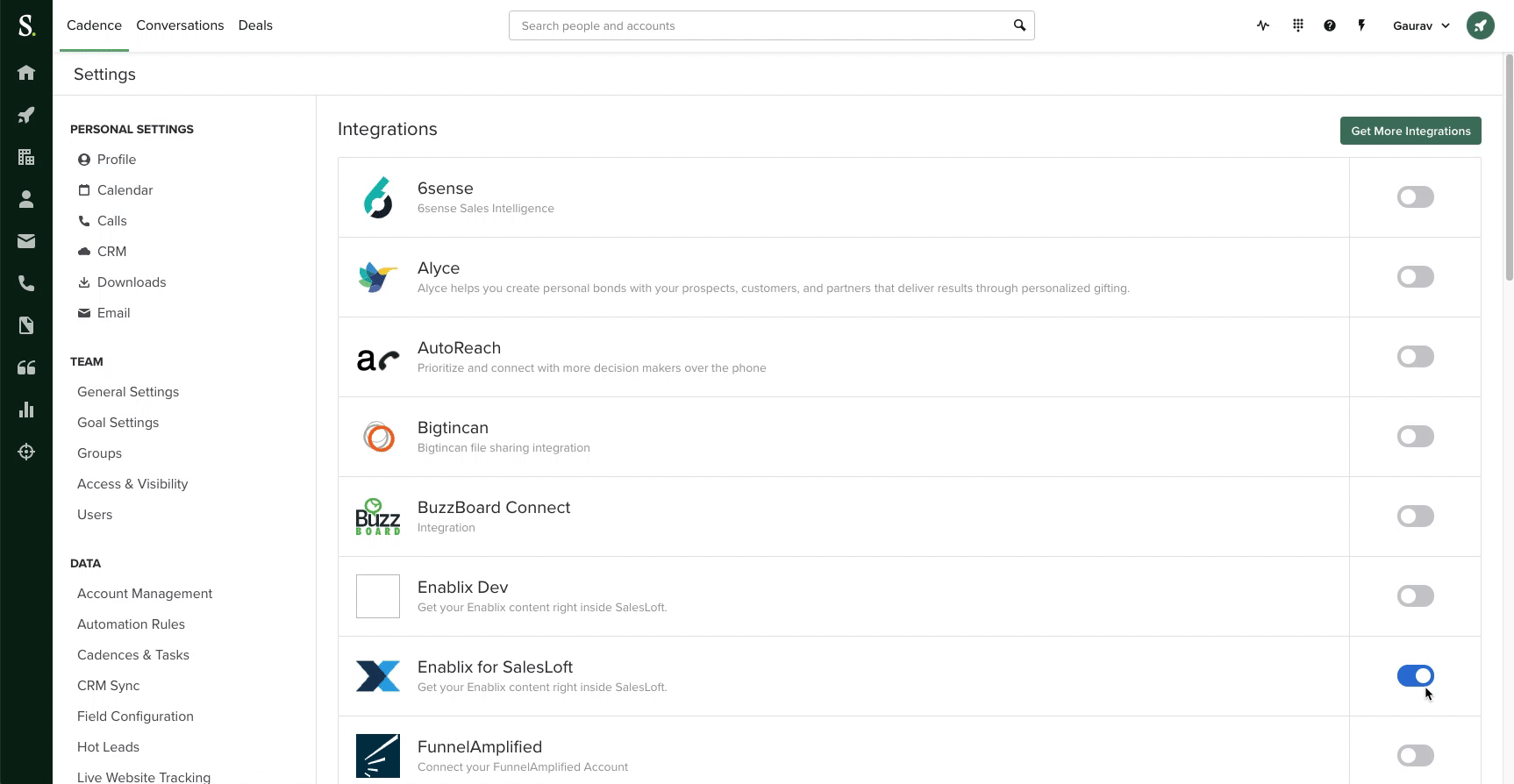Screen dimensions: 1514x784
Task: Select the Integrations heading text
Action: click(388, 129)
